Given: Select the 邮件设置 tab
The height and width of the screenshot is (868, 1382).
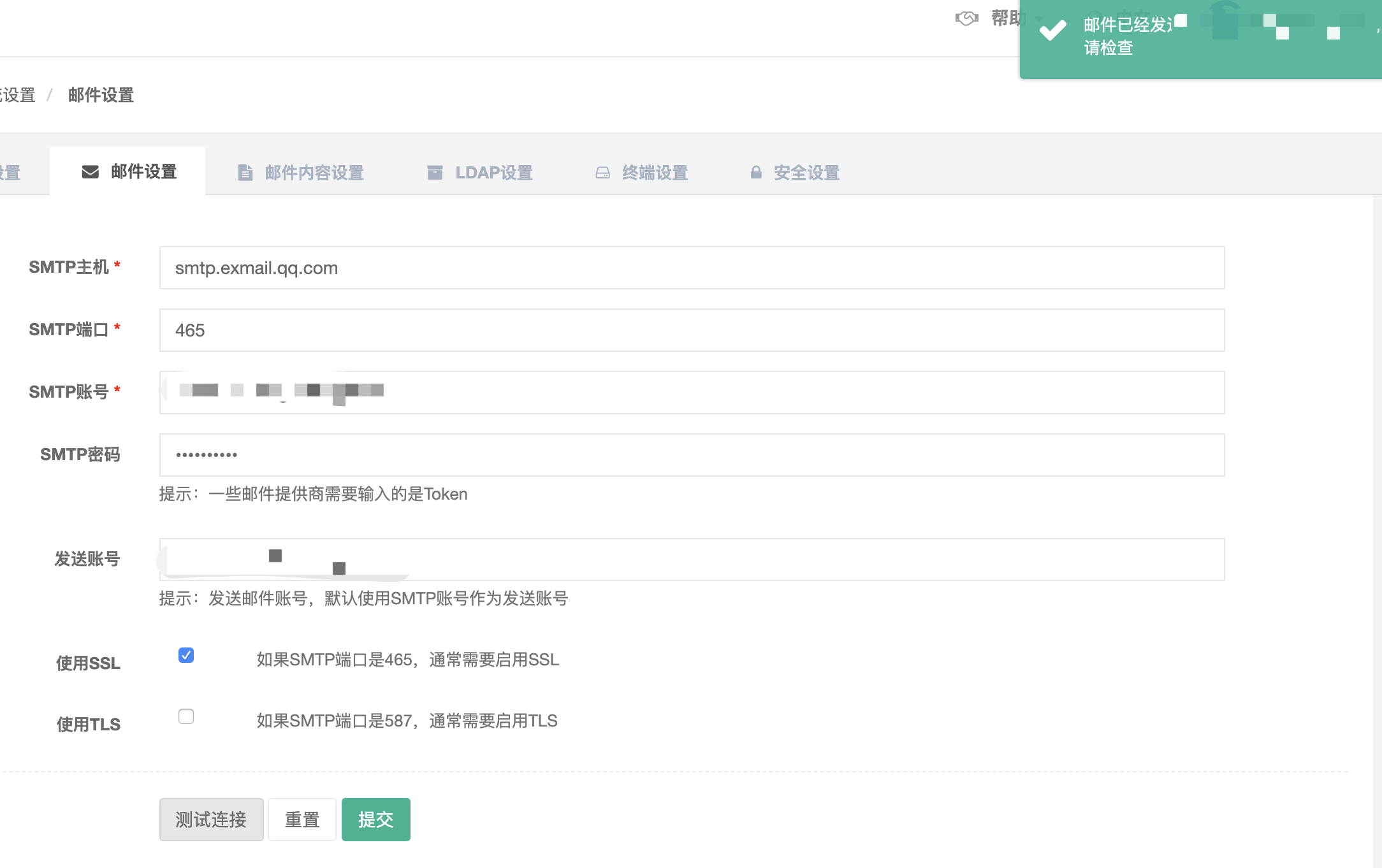Looking at the screenshot, I should coord(127,171).
